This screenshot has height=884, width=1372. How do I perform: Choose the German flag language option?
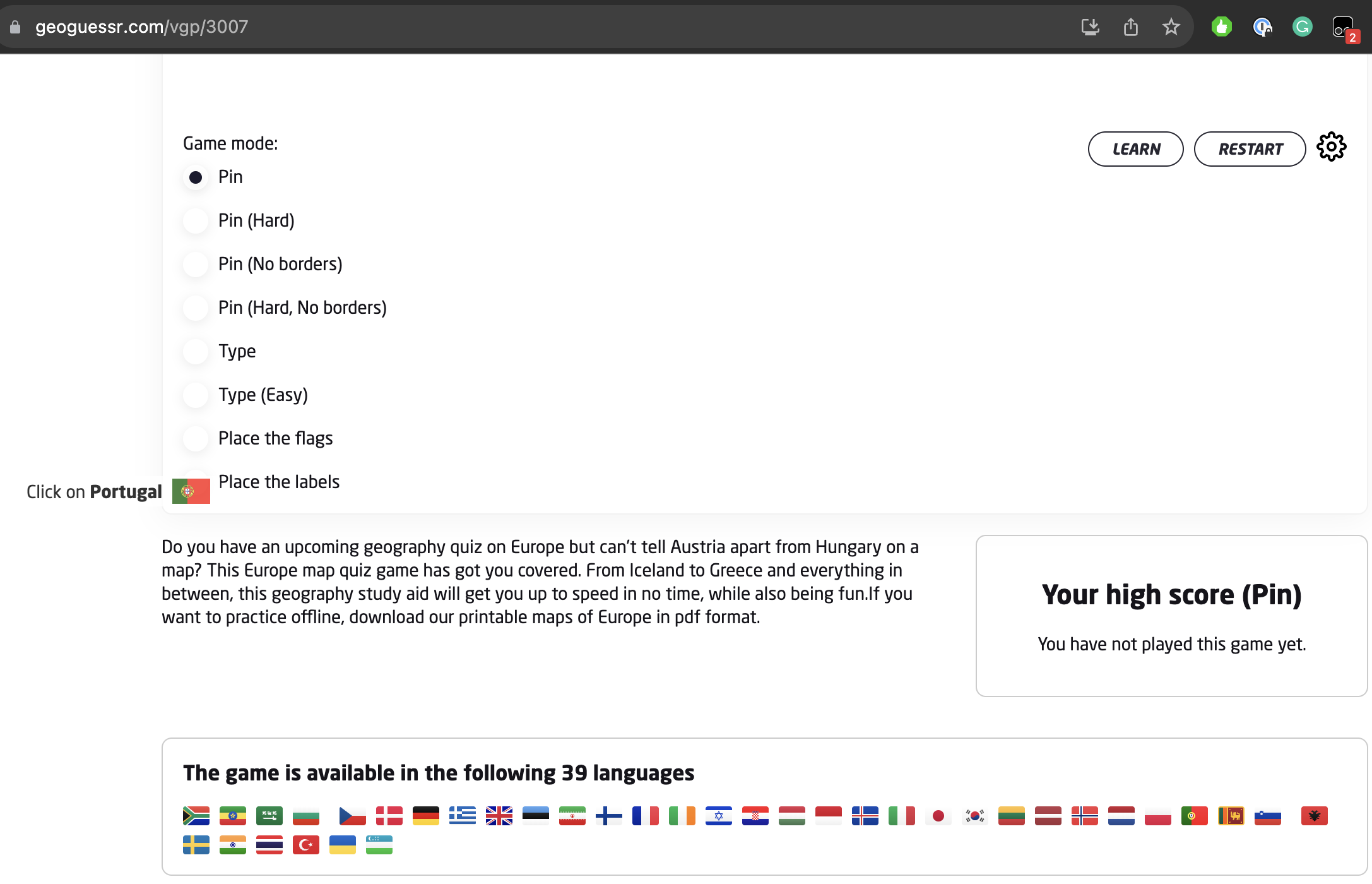[x=426, y=816]
